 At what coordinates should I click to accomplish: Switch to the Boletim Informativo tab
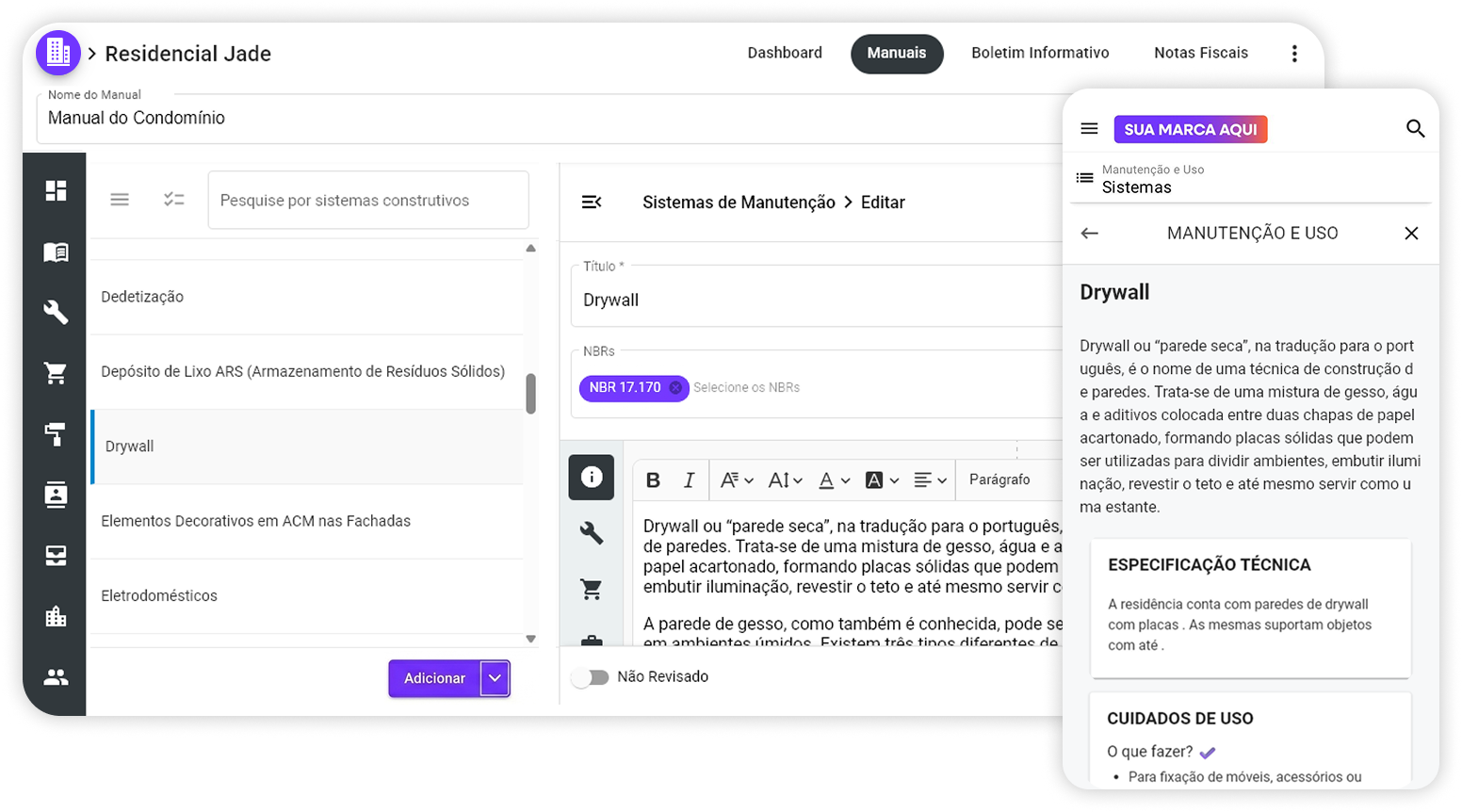1040,53
